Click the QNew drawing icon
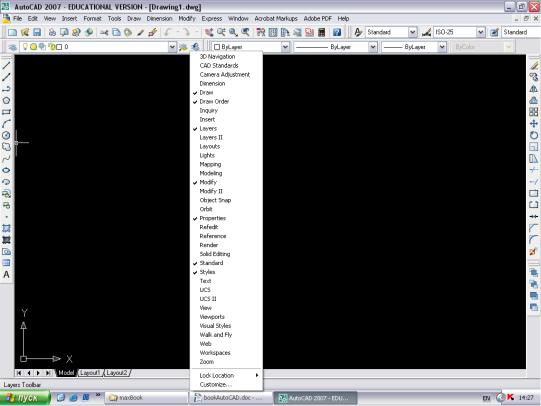541x406 pixels. 12,32
